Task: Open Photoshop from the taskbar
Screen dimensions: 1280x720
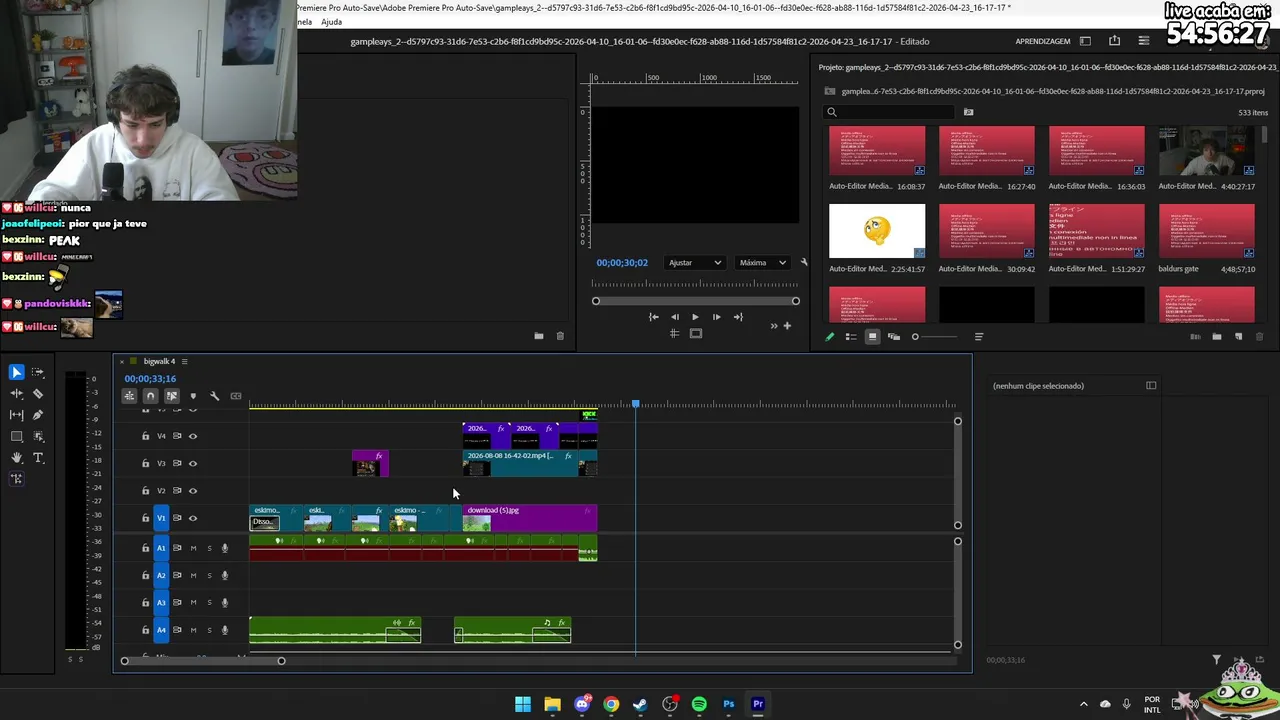Action: [x=729, y=704]
